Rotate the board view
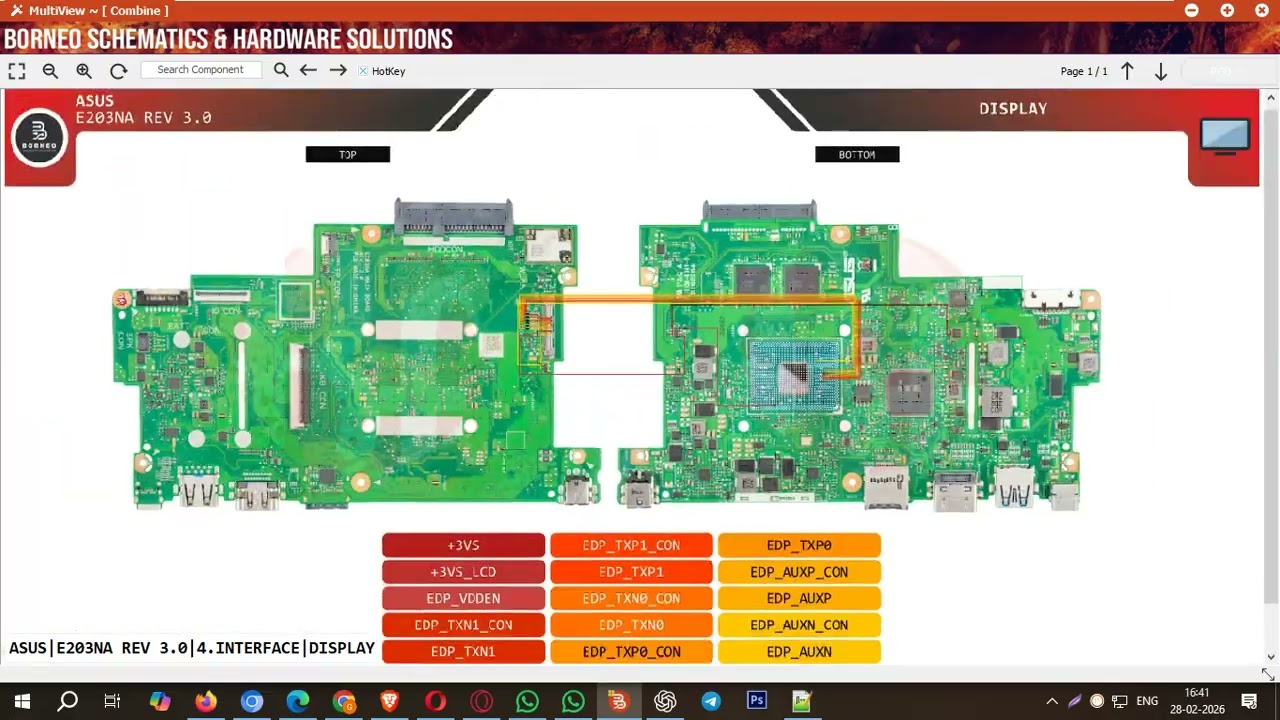 118,71
